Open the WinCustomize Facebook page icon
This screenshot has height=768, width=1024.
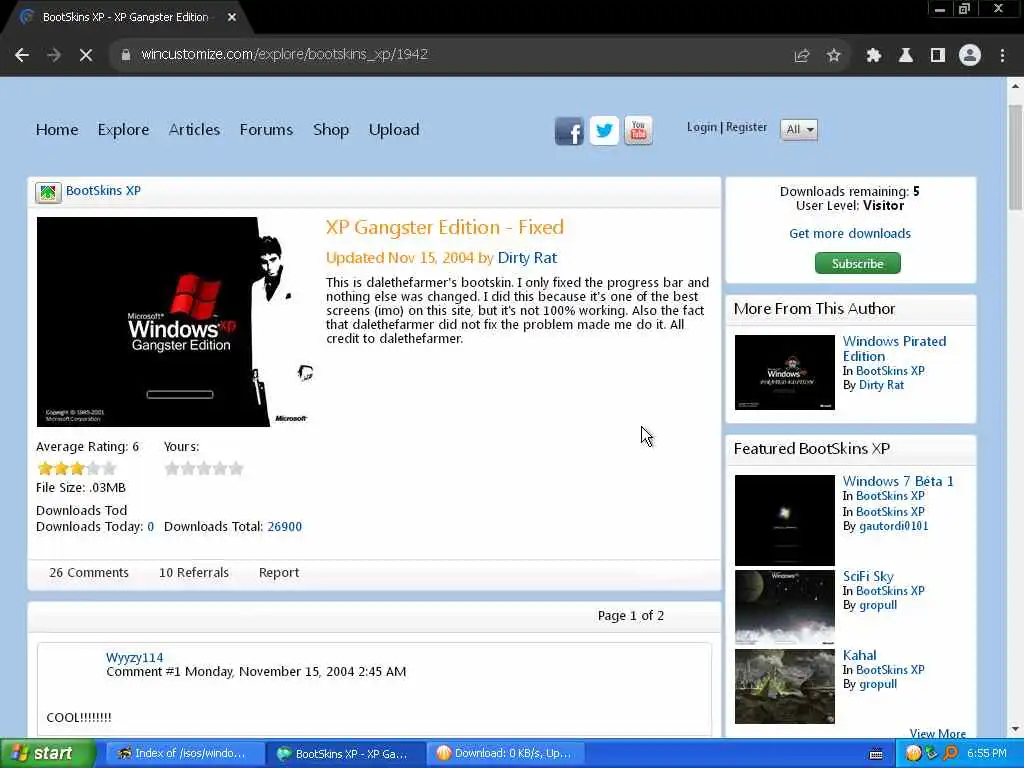[569, 131]
